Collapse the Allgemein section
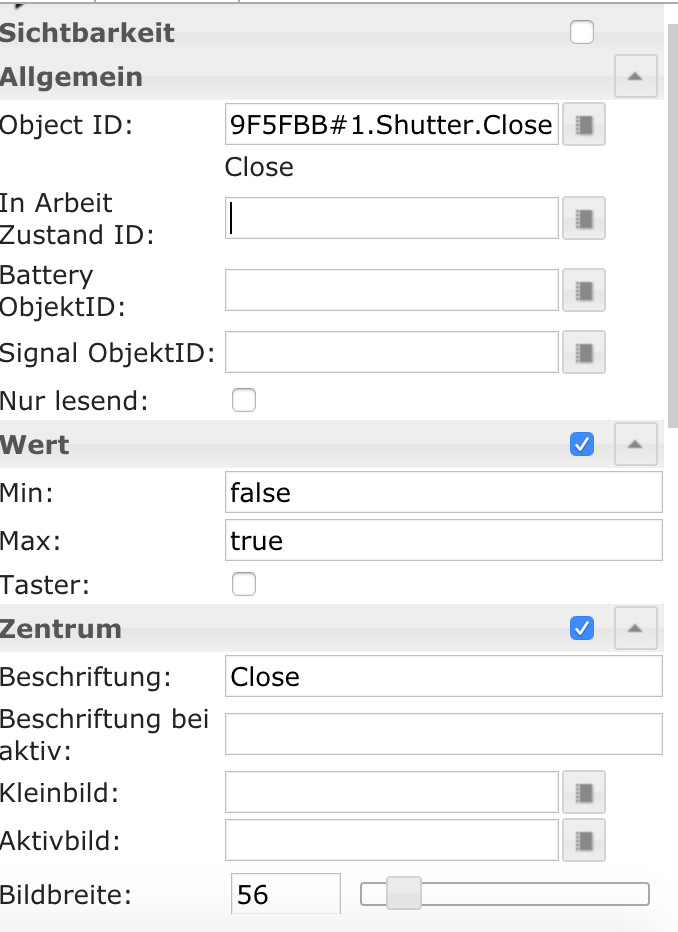 635,76
